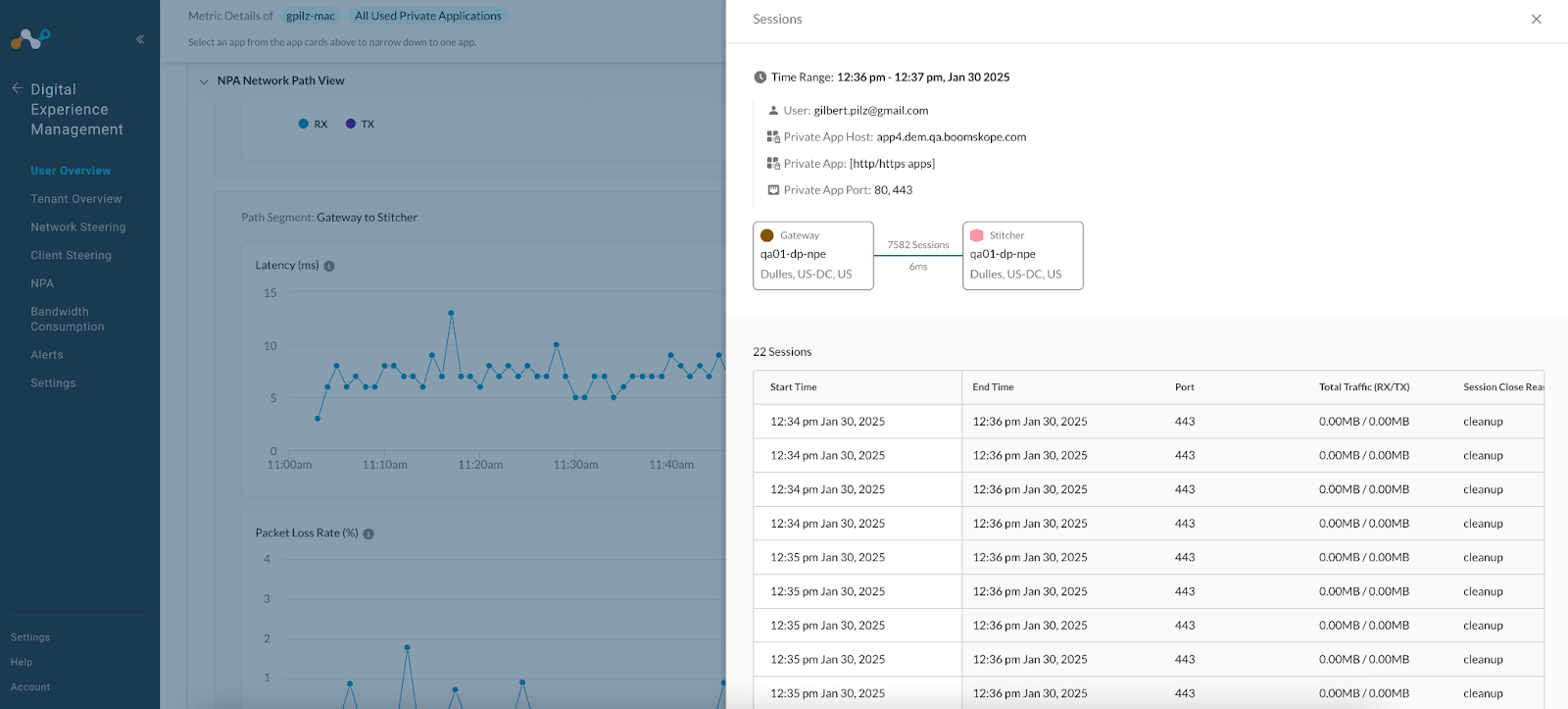Open Tenant Overview in sidebar
The image size is (1568, 709).
point(76,199)
